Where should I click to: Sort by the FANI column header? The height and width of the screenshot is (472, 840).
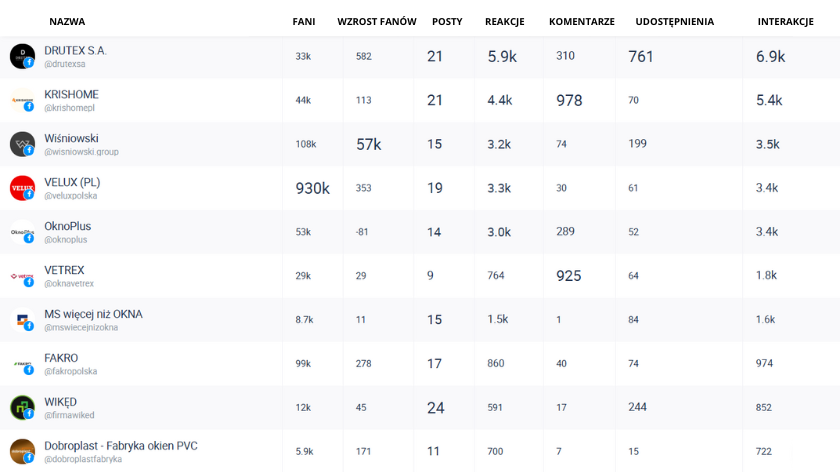(304, 21)
